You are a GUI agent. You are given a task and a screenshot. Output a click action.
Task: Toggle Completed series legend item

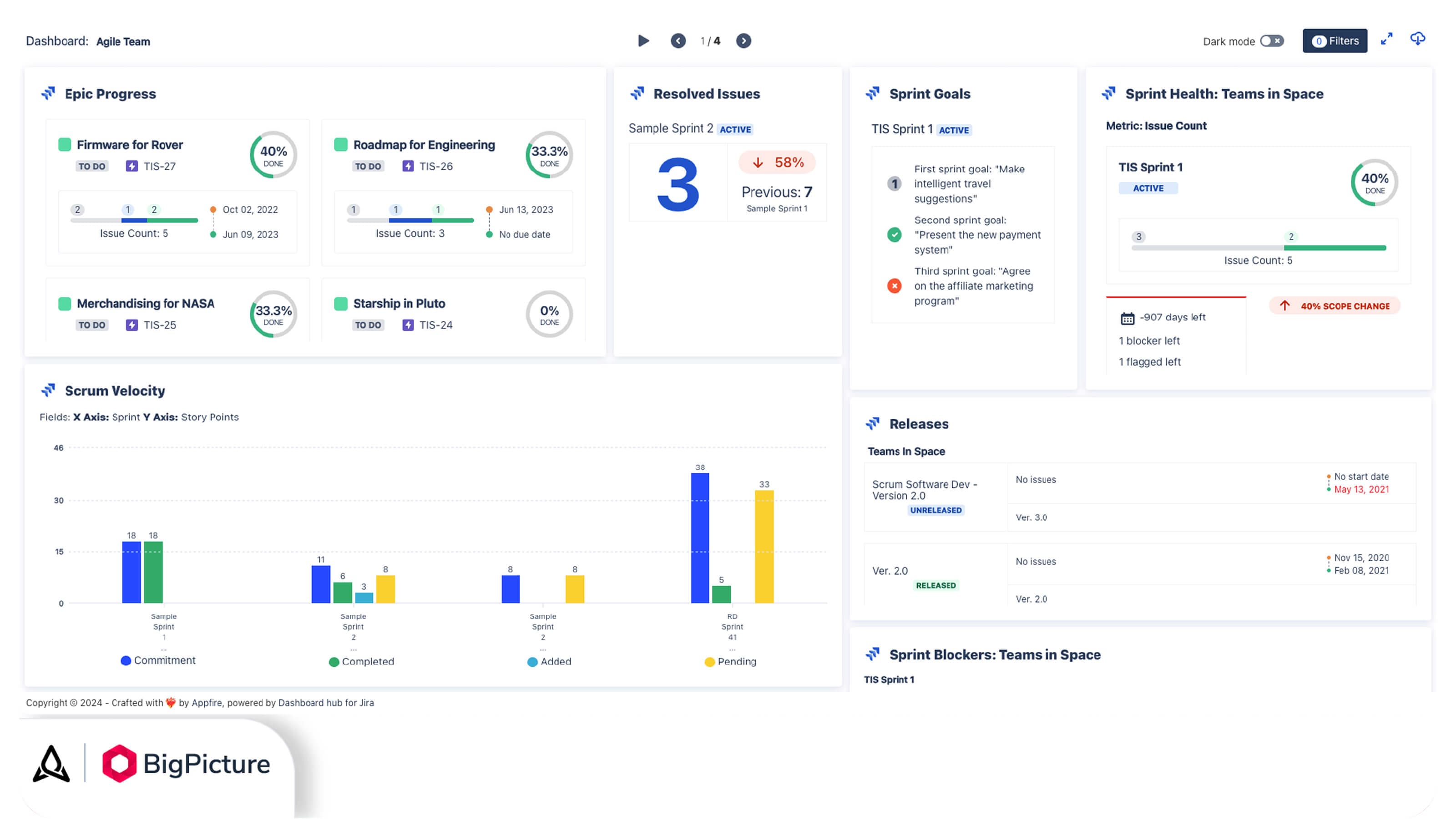(361, 662)
